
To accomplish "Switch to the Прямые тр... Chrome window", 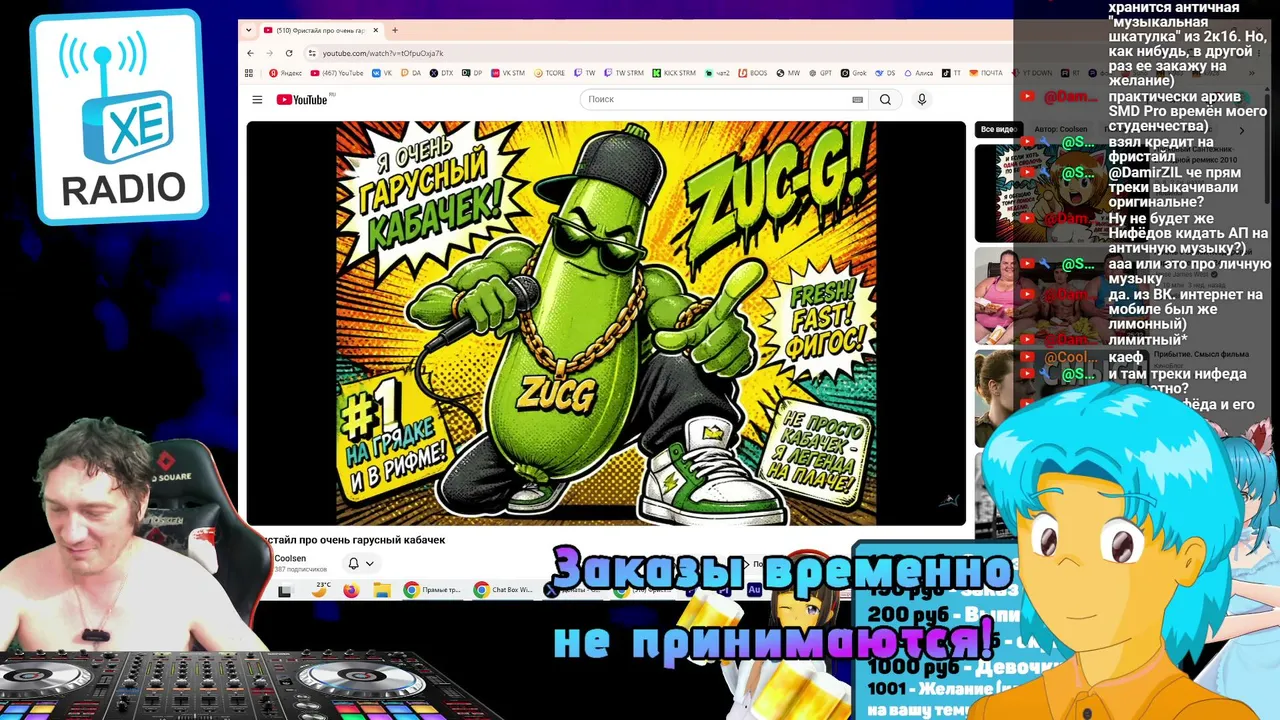I will 432,590.
